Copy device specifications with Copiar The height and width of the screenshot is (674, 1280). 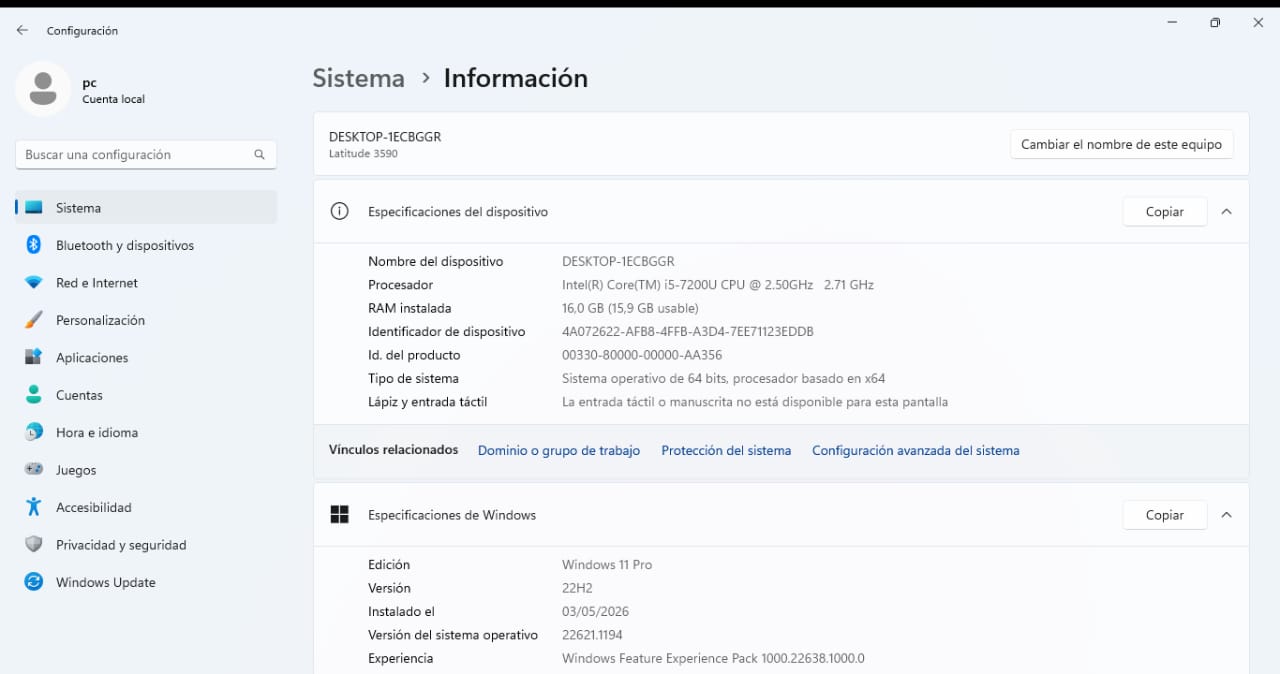point(1164,211)
